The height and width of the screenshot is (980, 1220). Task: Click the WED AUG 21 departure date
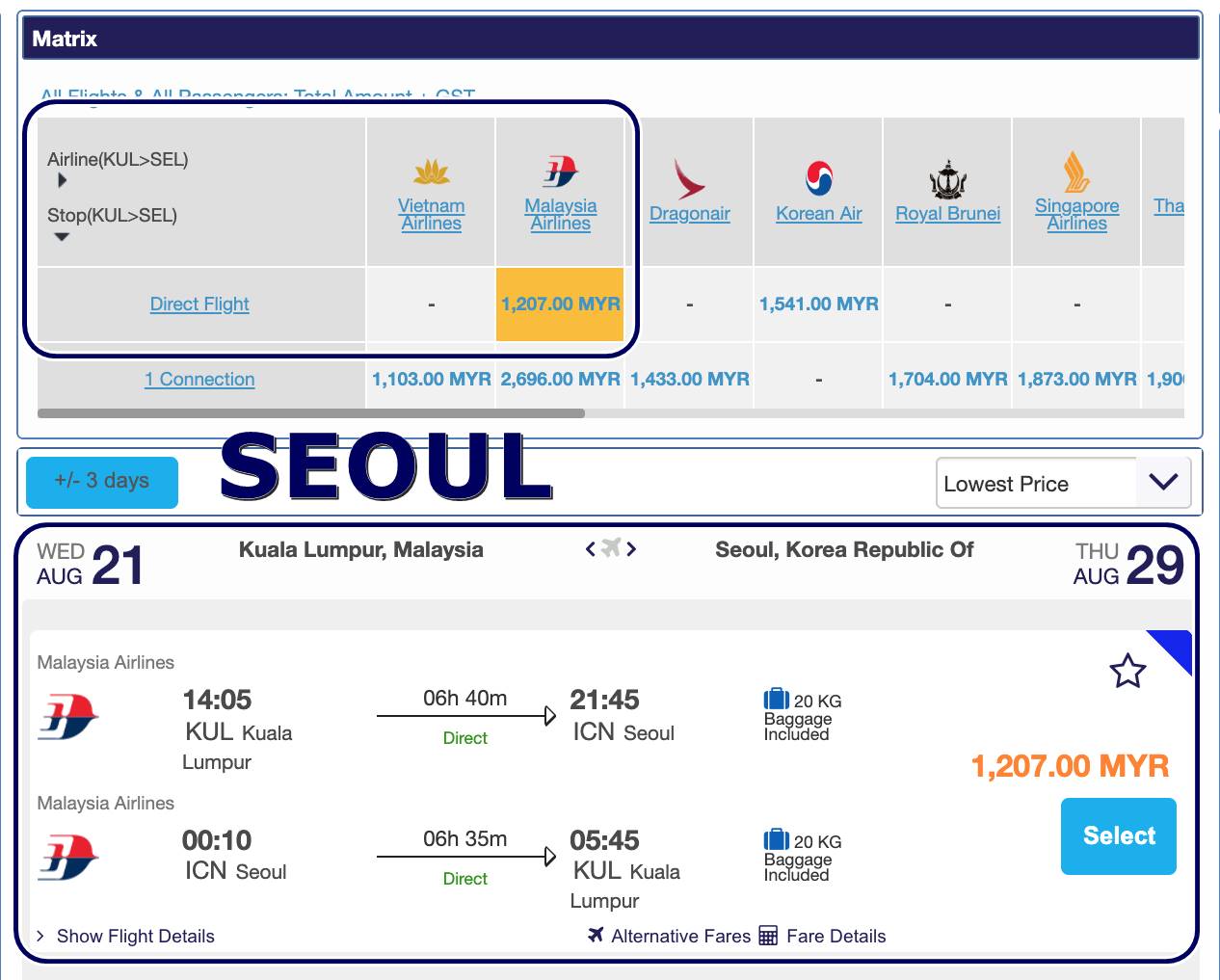click(90, 565)
